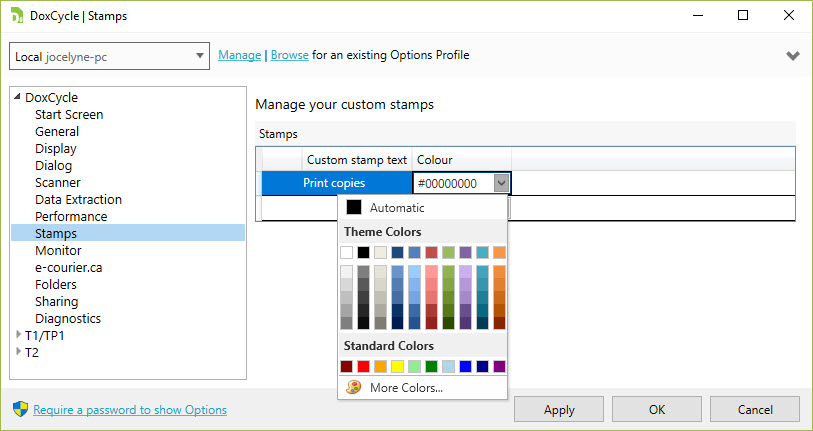Select Stamps in options tree
Image resolution: width=813 pixels, height=431 pixels.
[128, 233]
